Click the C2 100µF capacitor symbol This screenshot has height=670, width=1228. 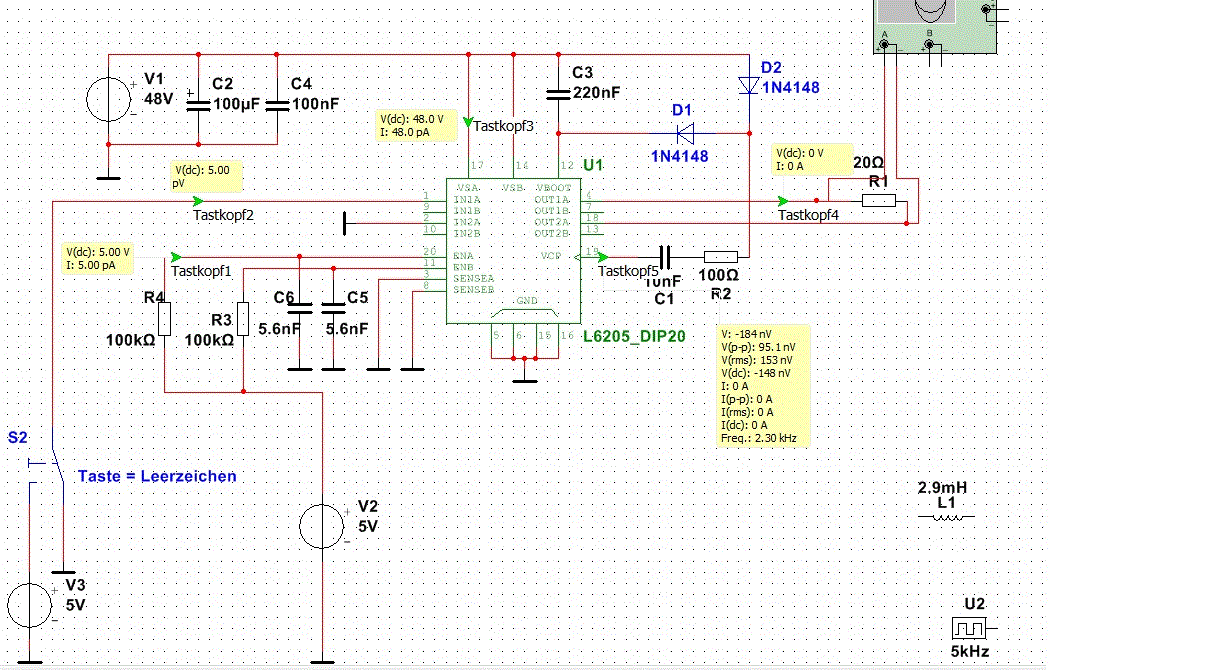(x=198, y=103)
